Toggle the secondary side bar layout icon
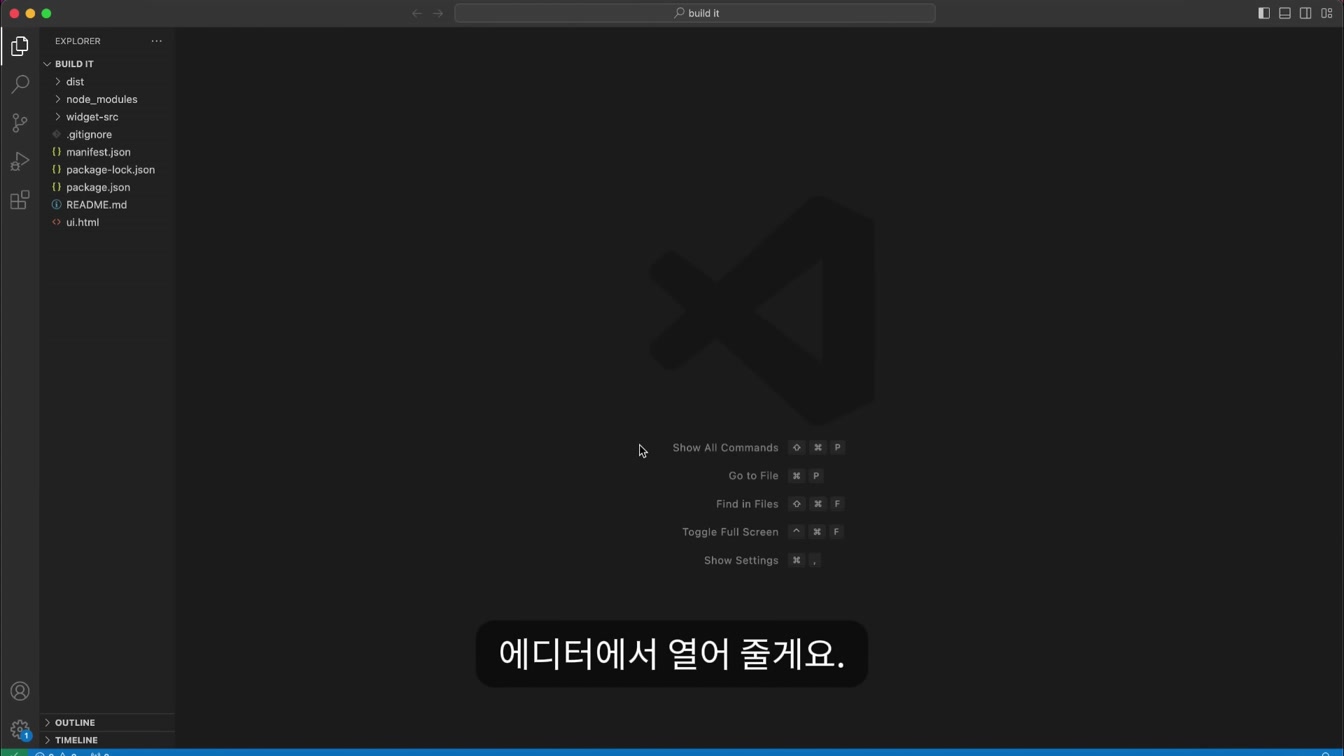The image size is (1344, 756). coord(1306,13)
